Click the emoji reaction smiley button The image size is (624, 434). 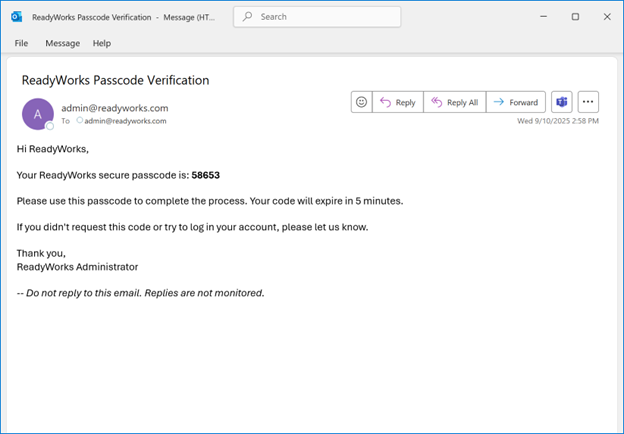click(361, 102)
